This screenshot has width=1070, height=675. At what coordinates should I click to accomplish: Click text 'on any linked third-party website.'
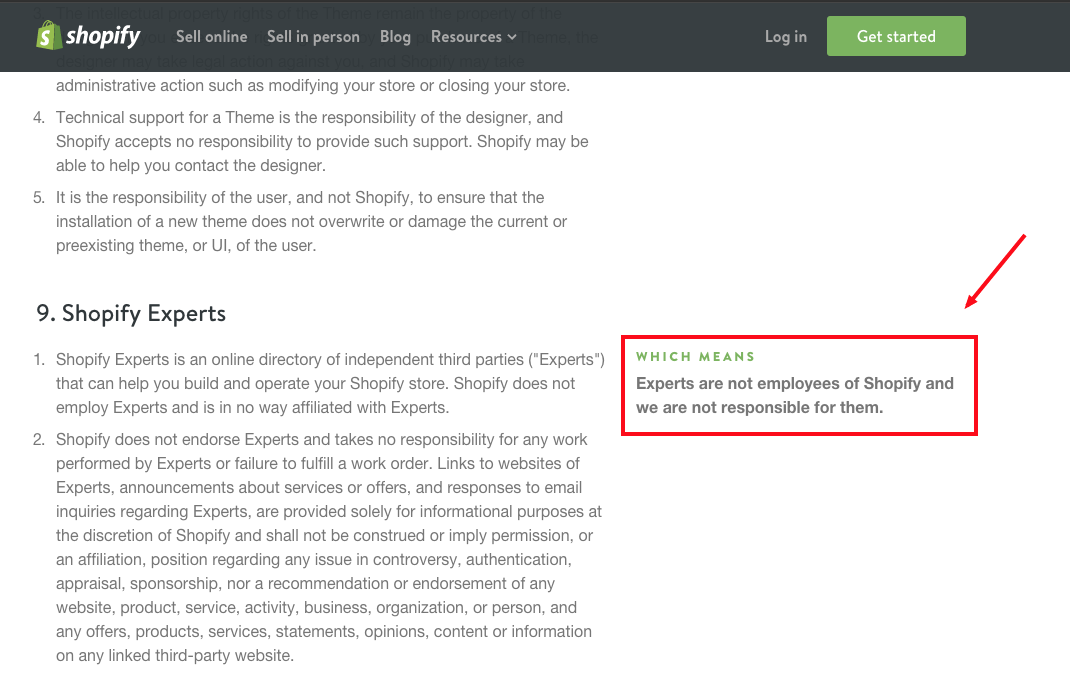click(175, 656)
